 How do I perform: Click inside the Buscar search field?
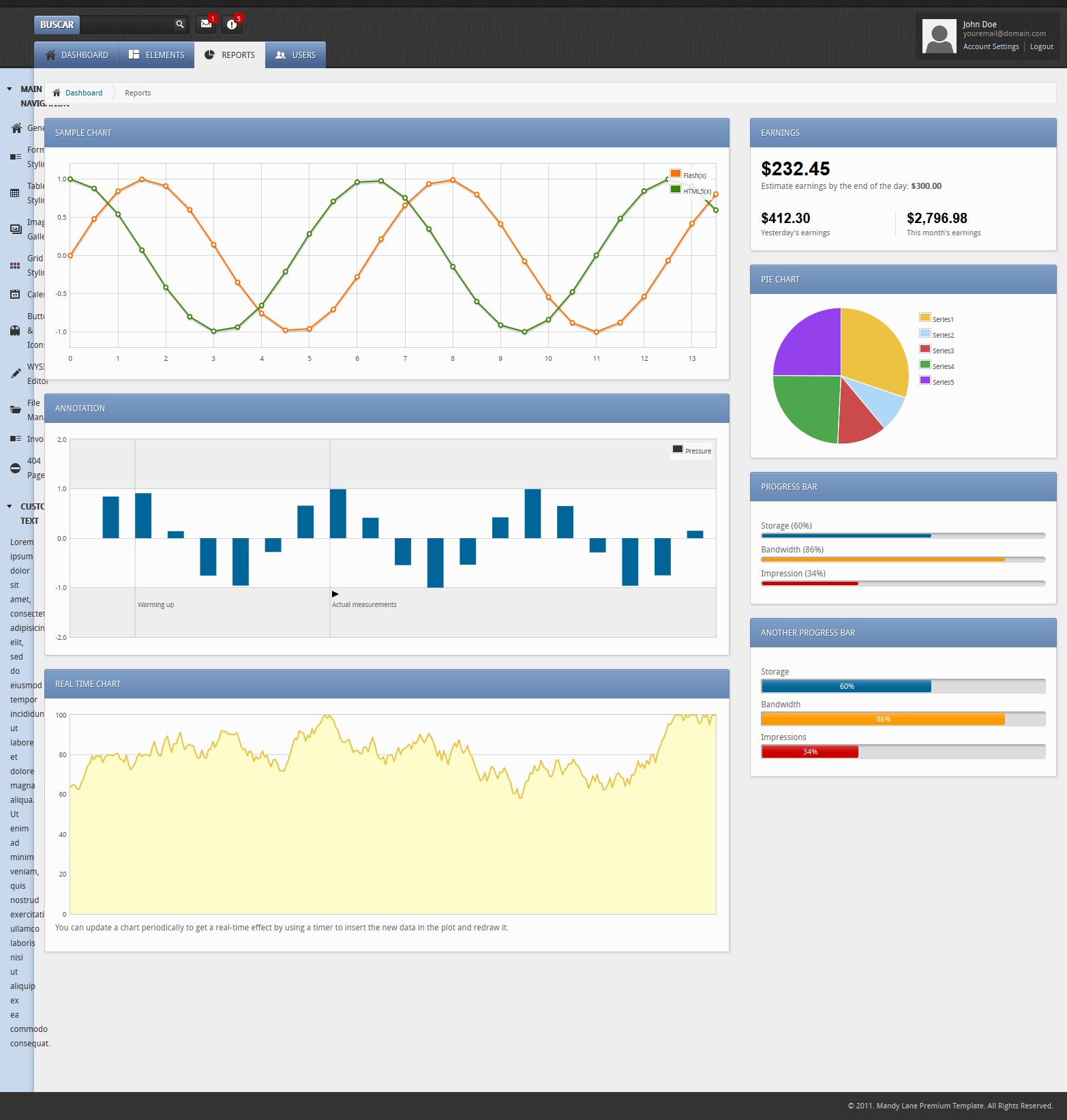pyautogui.click(x=126, y=25)
